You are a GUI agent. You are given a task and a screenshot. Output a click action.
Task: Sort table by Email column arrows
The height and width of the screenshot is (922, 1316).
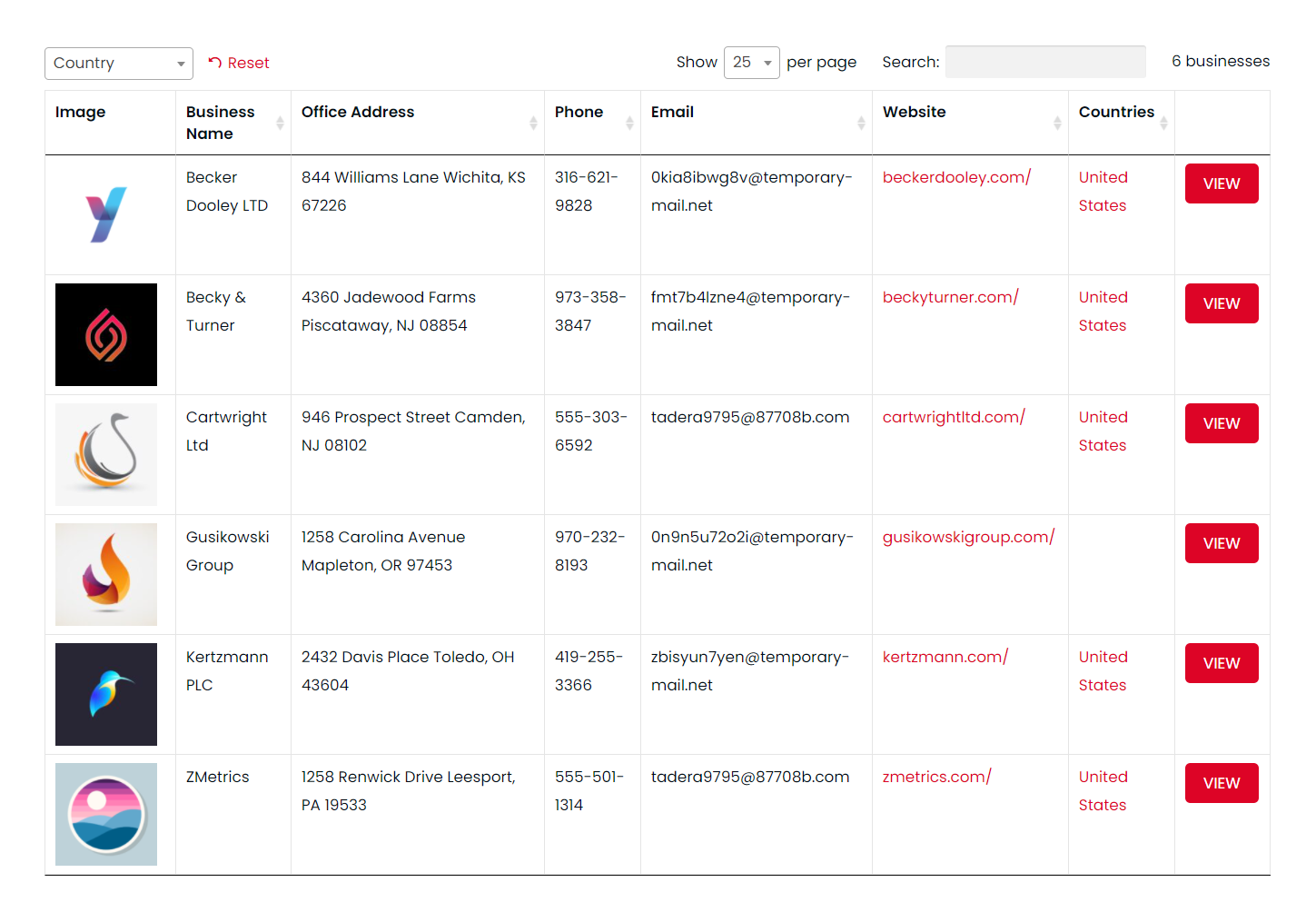coord(861,123)
